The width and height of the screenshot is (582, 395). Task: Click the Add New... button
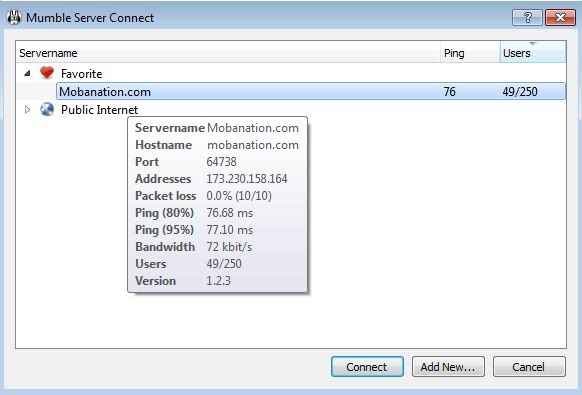[448, 367]
